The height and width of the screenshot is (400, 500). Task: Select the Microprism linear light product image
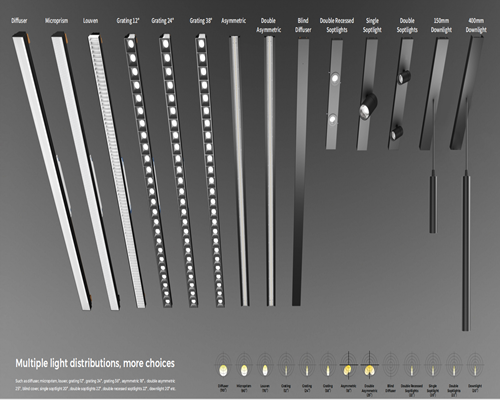86,171
